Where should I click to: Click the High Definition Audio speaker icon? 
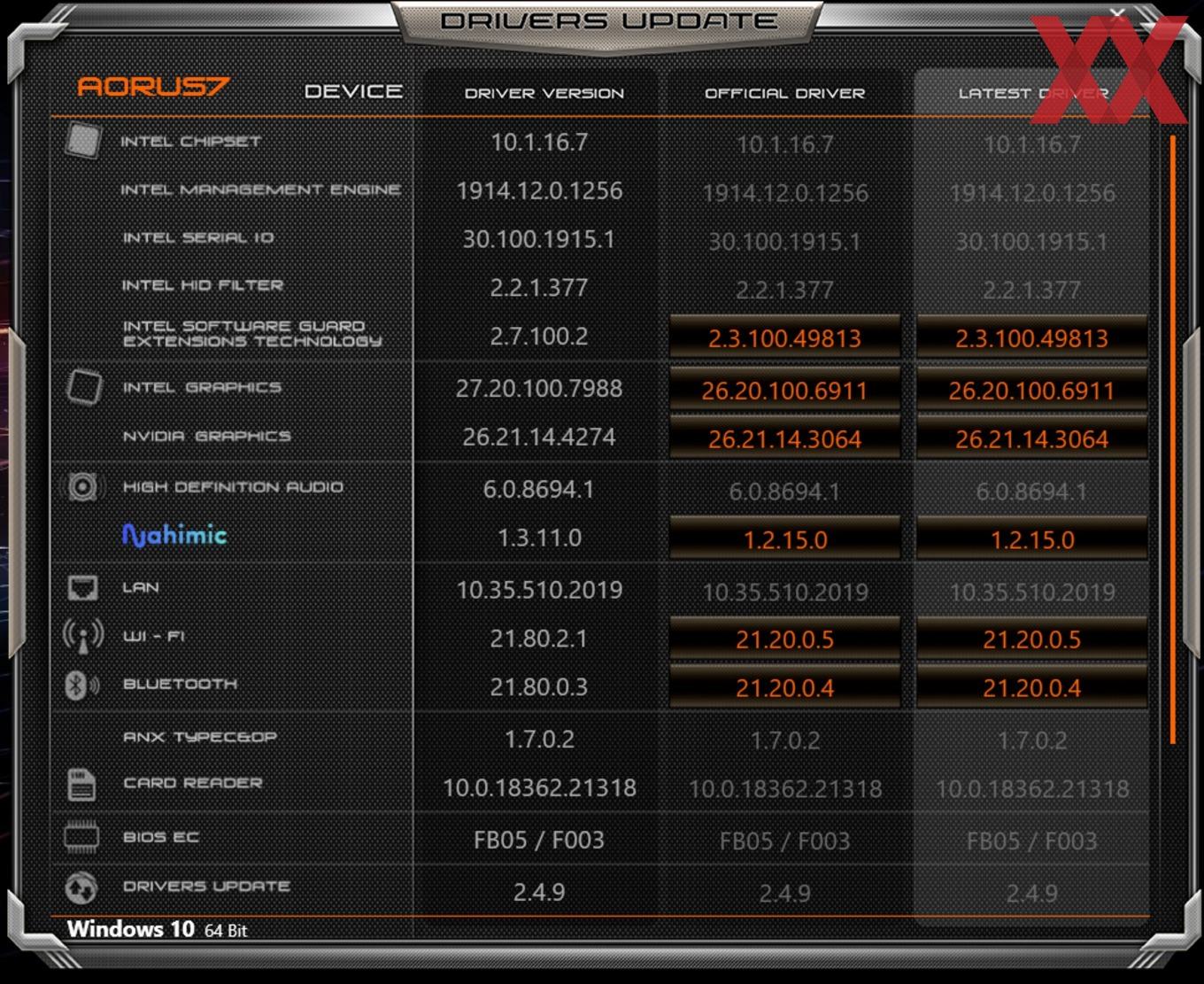81,486
